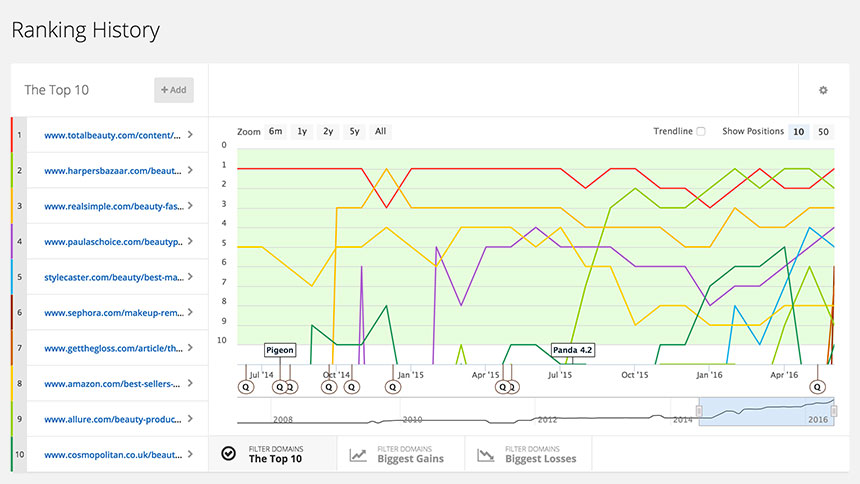
Task: Click the Add button next to The Top 10
Action: [174, 90]
